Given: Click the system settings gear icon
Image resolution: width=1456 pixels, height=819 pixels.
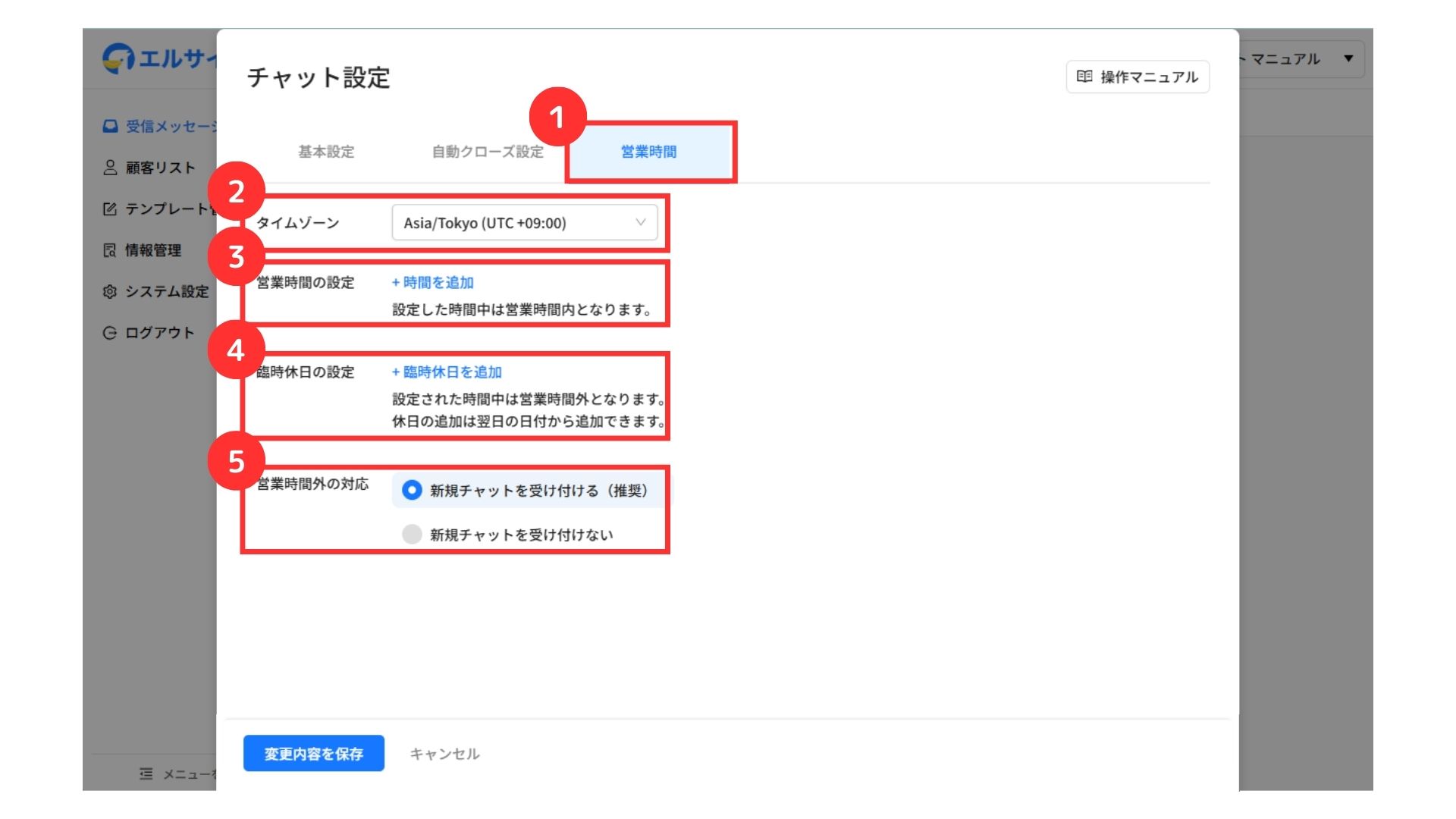Looking at the screenshot, I should point(110,291).
